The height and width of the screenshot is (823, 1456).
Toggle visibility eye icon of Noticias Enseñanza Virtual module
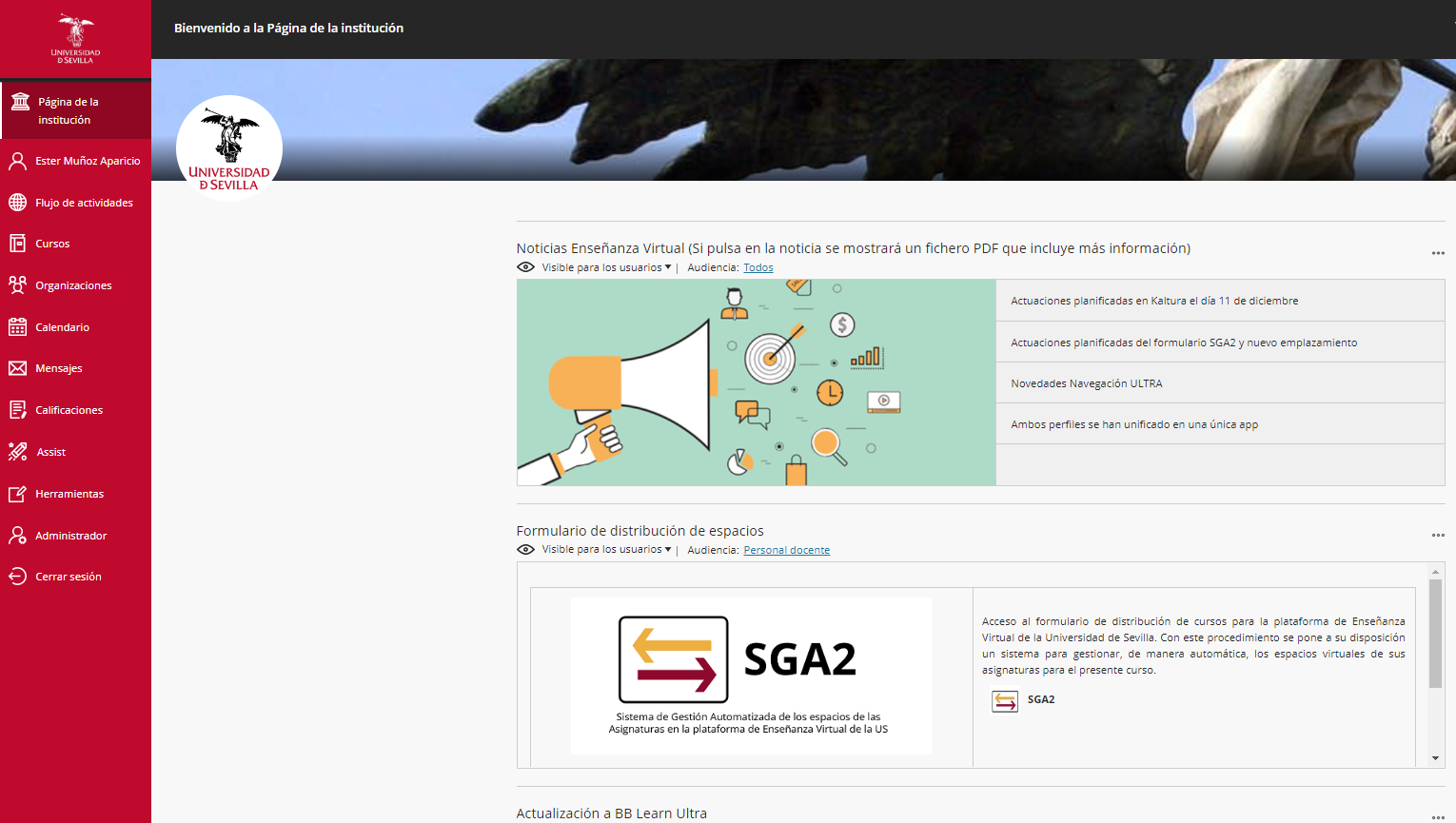click(x=525, y=267)
